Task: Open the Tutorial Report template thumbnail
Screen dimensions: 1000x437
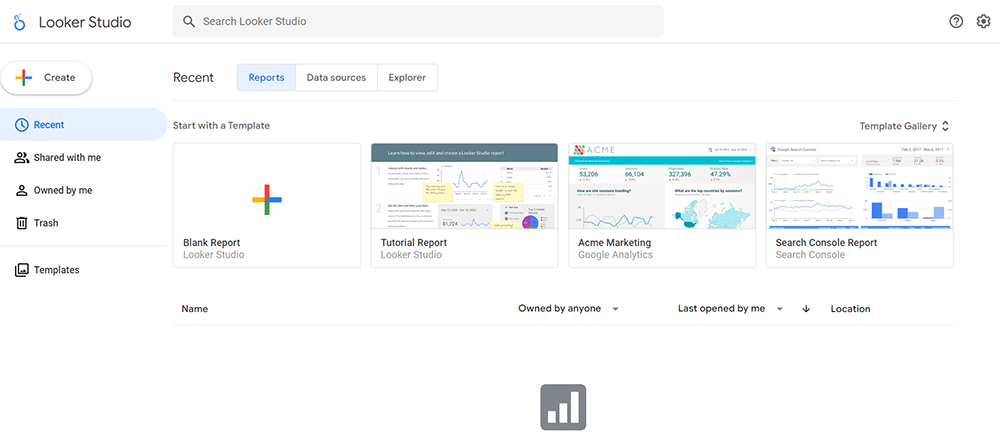Action: coord(464,186)
